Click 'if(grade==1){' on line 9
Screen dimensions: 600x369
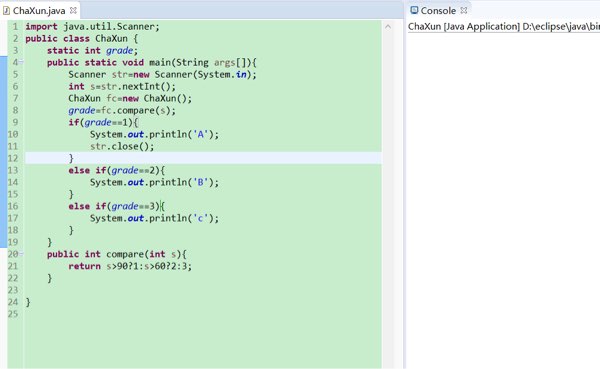(x=103, y=122)
